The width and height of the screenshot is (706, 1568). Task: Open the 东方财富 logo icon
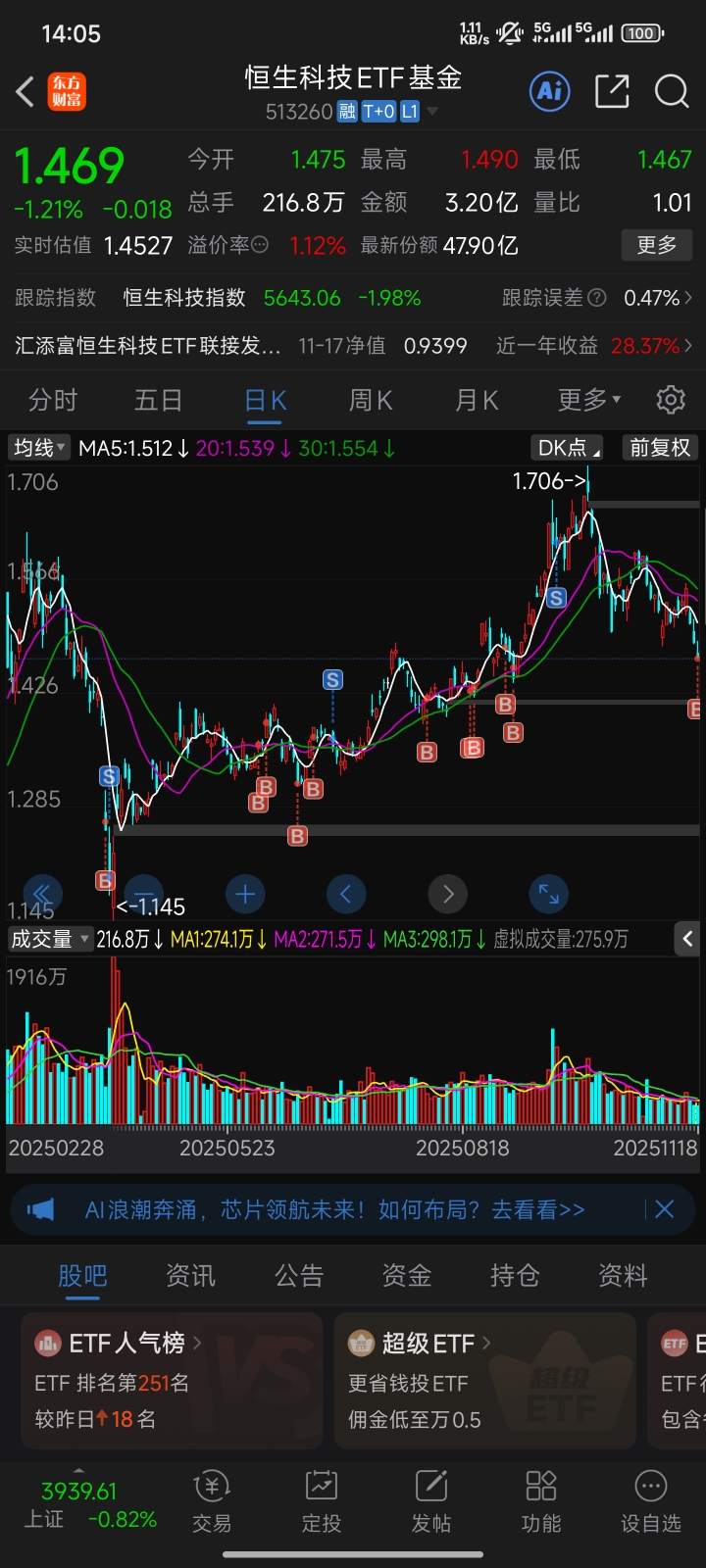tap(68, 92)
